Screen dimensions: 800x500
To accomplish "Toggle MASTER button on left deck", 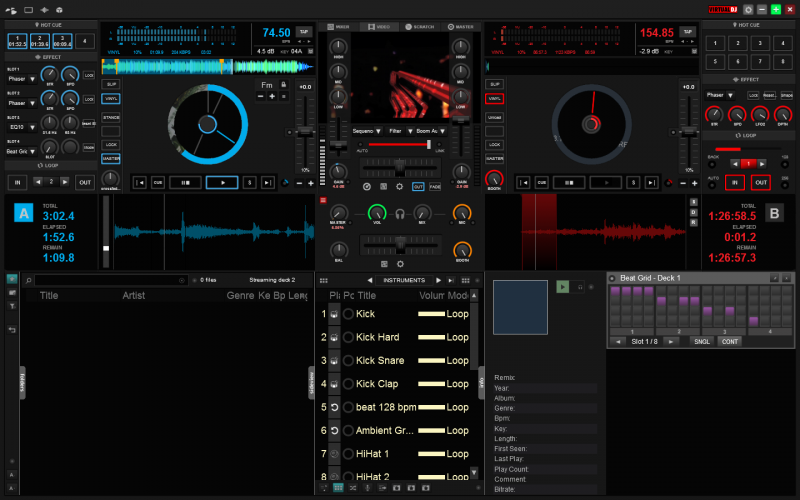I will (111, 158).
